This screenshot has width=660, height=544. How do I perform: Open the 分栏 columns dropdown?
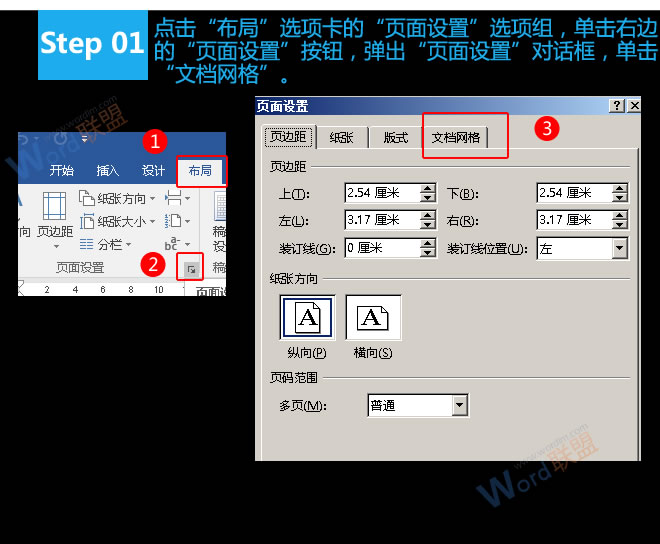[x=105, y=244]
